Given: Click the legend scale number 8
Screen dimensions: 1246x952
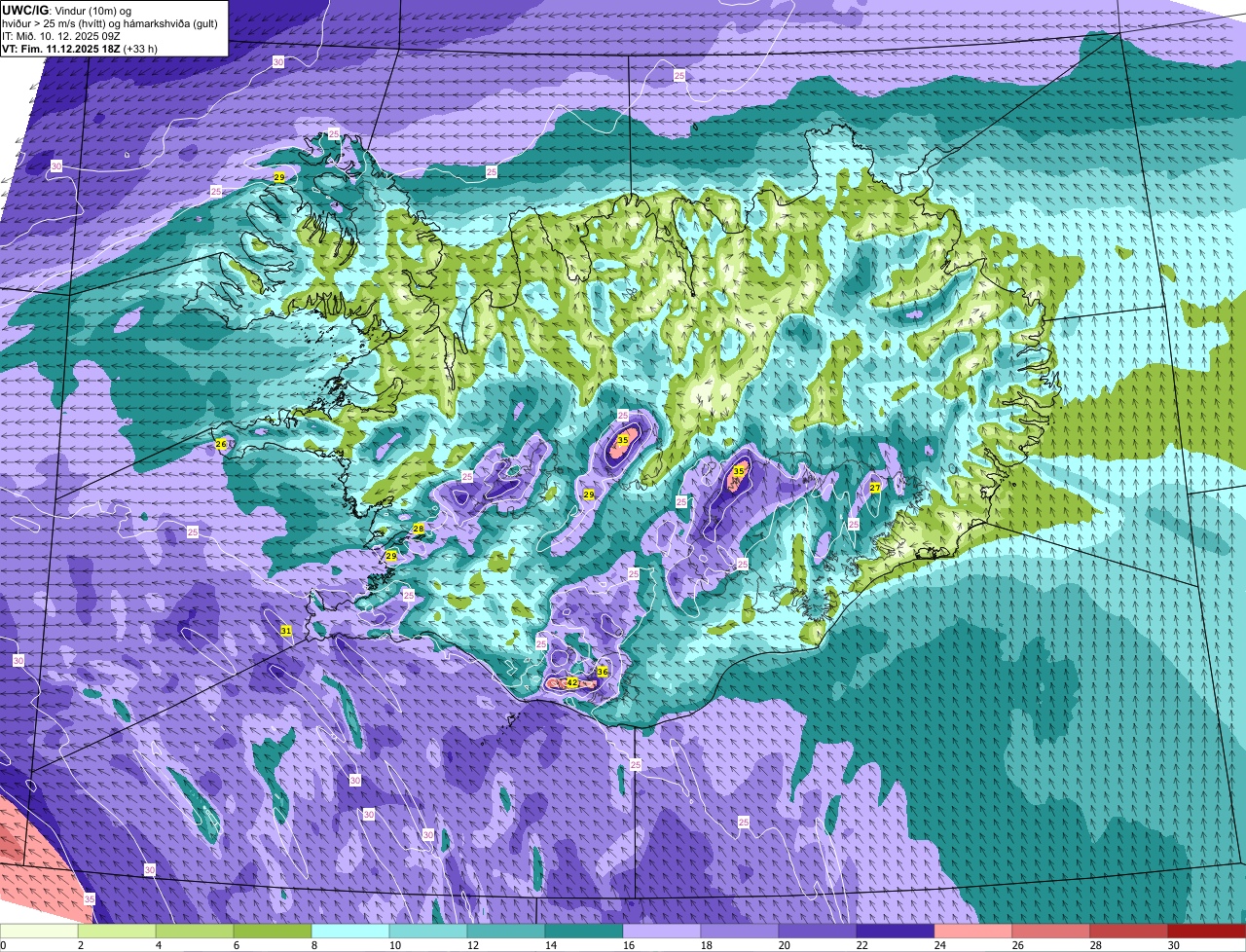Looking at the screenshot, I should coord(313,945).
